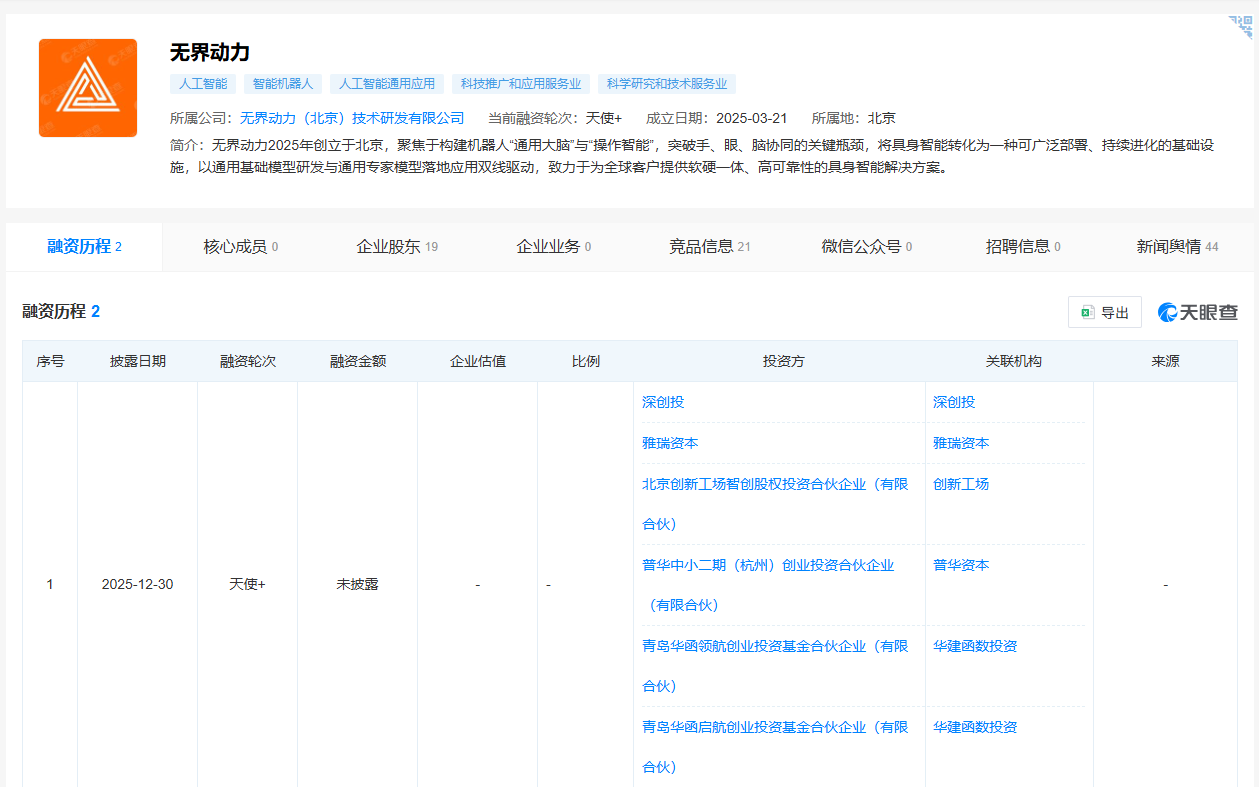Screen dimensions: 1259x787
Task: Select the 招聘信息 tab
Action: click(x=1022, y=247)
